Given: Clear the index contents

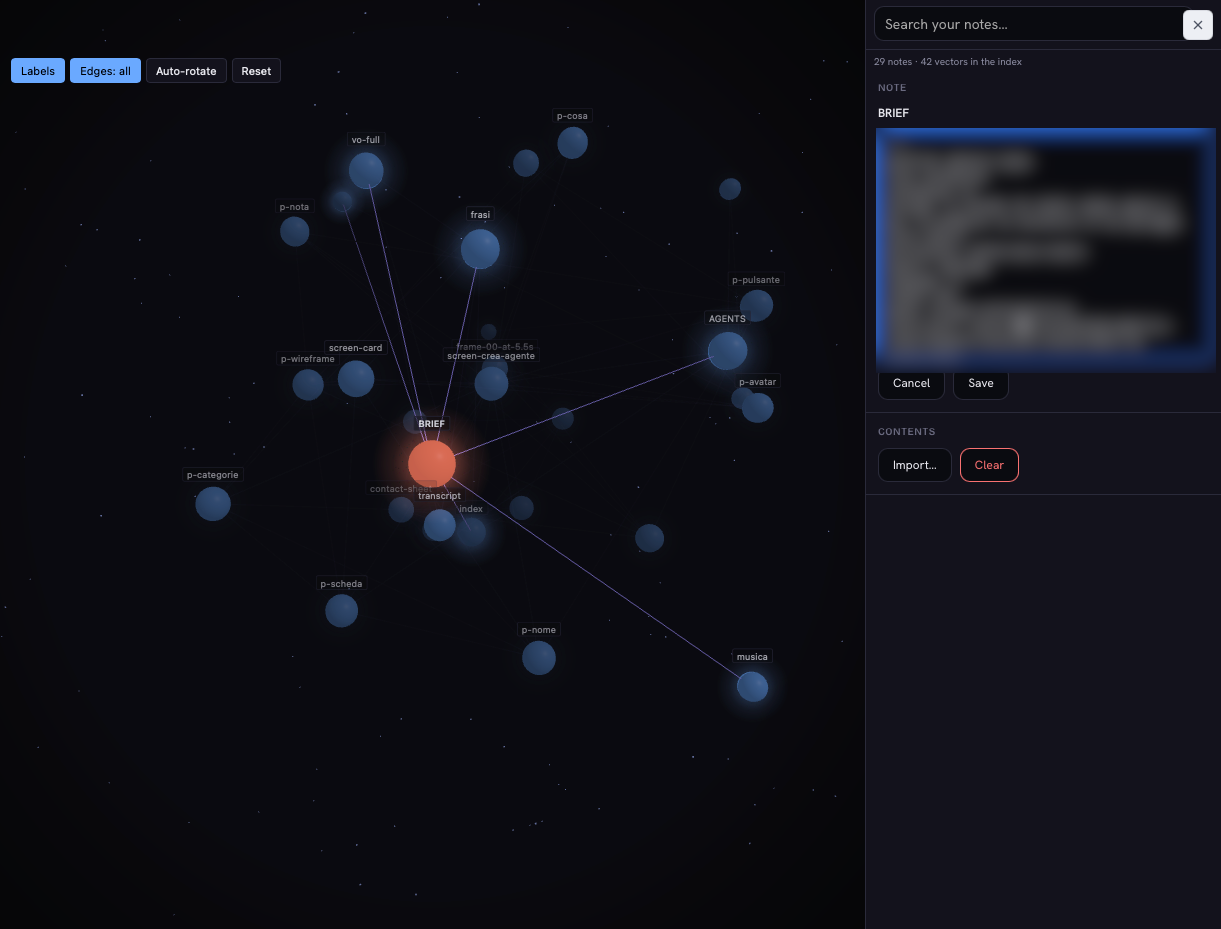Looking at the screenshot, I should pos(989,465).
